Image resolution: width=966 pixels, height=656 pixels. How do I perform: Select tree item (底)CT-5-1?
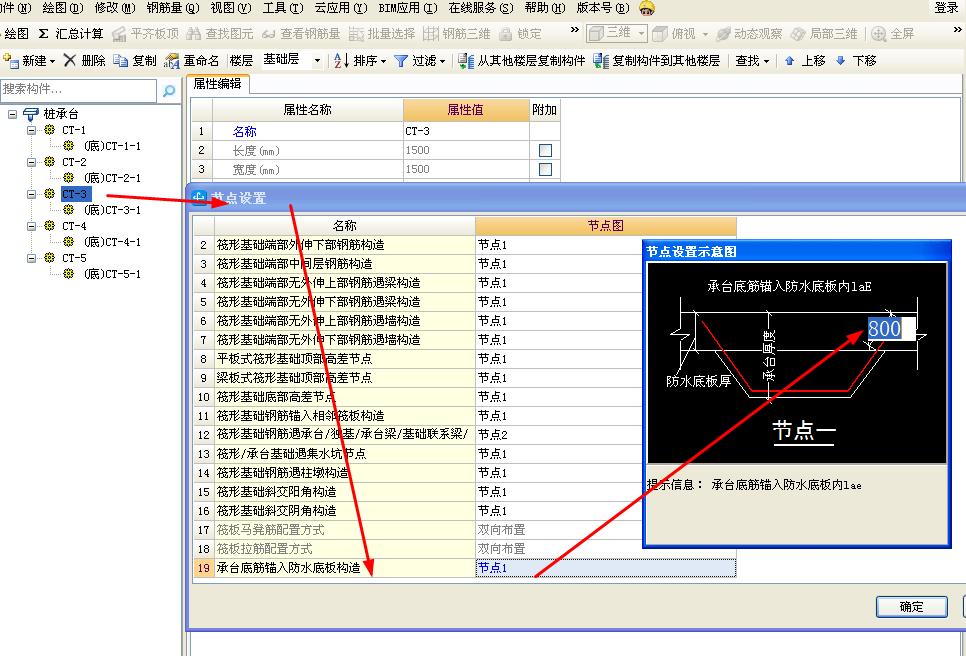click(x=112, y=274)
